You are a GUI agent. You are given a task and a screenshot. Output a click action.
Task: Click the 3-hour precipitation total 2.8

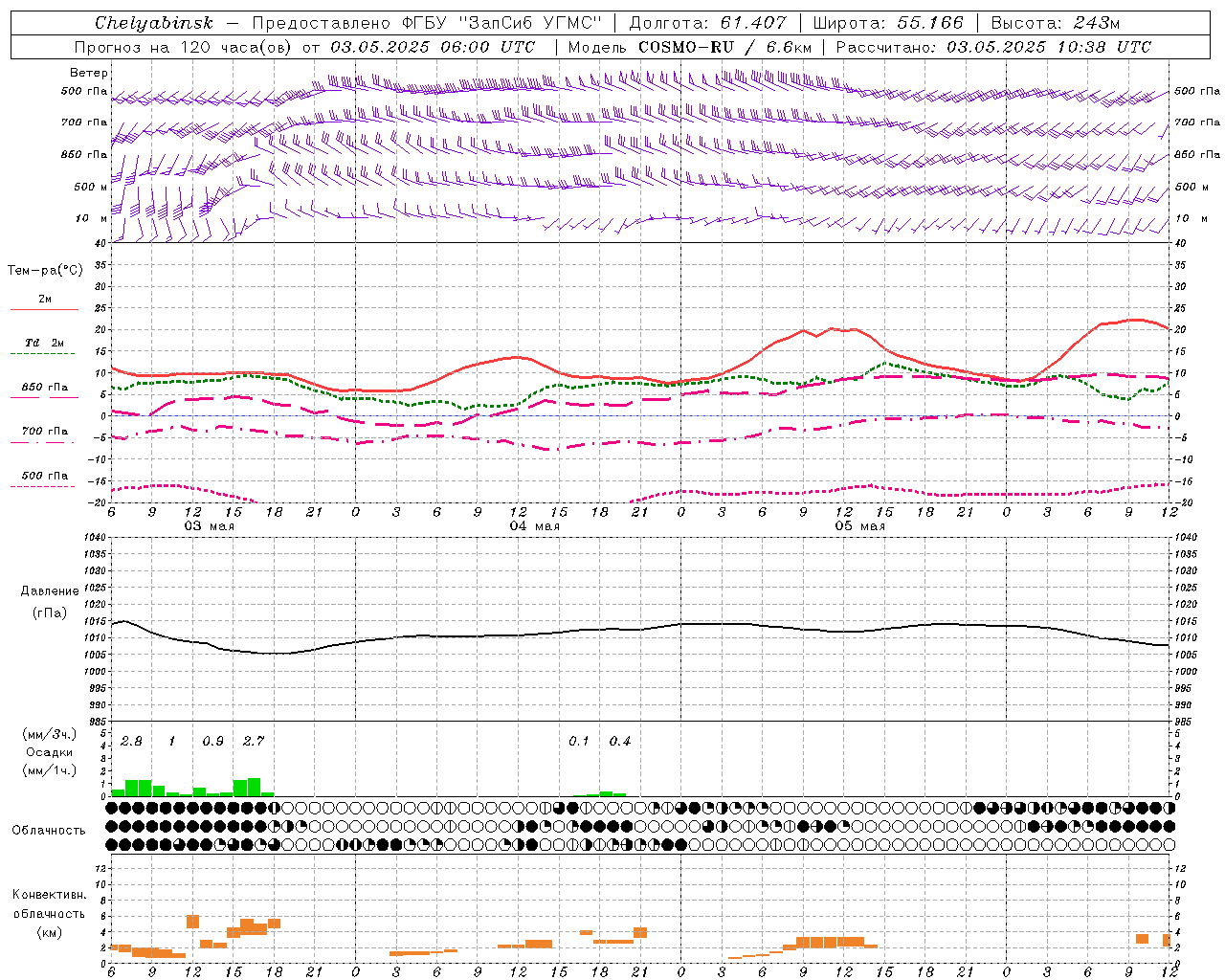[x=131, y=742]
